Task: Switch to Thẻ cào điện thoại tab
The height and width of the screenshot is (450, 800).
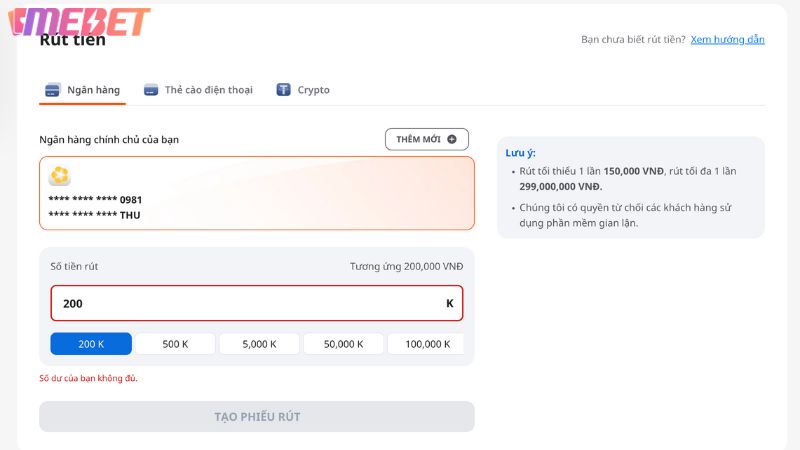Action: point(198,90)
